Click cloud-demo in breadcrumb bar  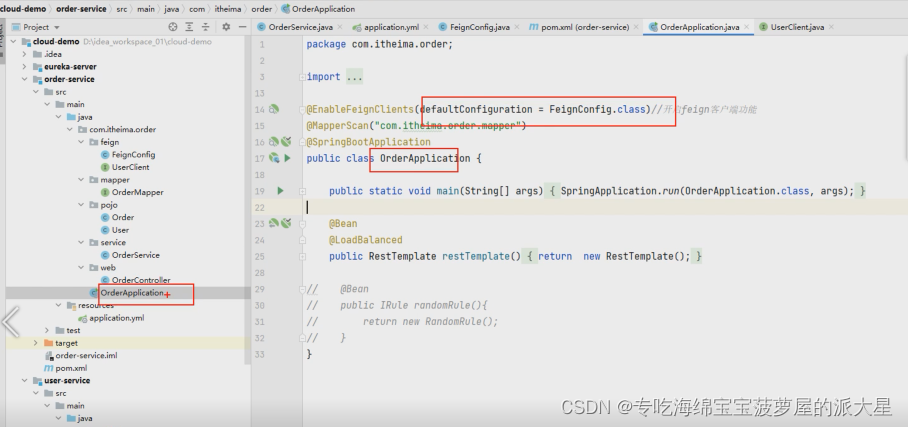click(x=23, y=9)
